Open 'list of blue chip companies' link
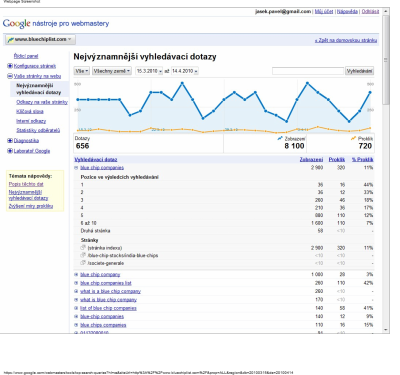400x375 pixels. [x=108, y=308]
